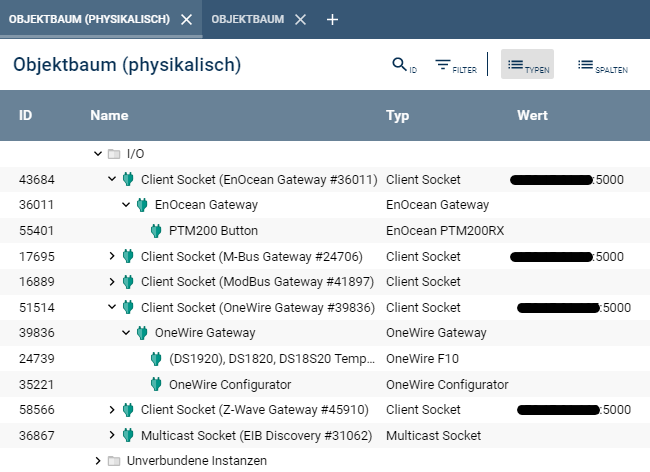This screenshot has width=650, height=472.
Task: Close the Objektbaum (physikalisch) tab
Action: coord(186,19)
